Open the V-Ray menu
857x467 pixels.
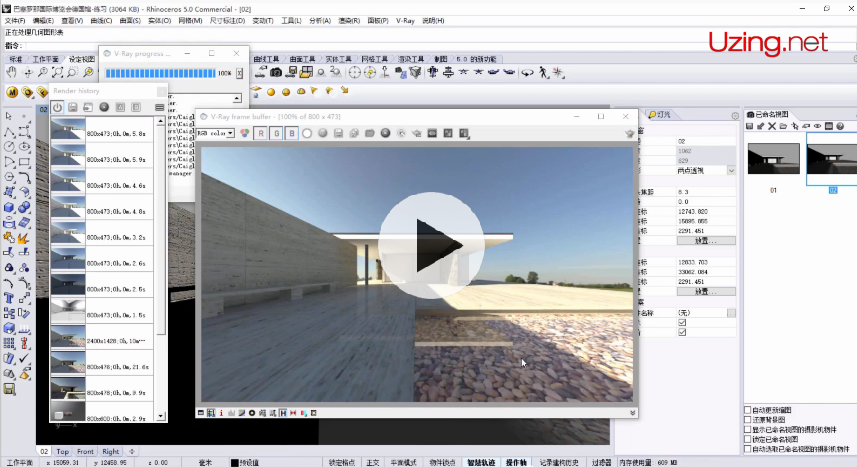pyautogui.click(x=405, y=20)
